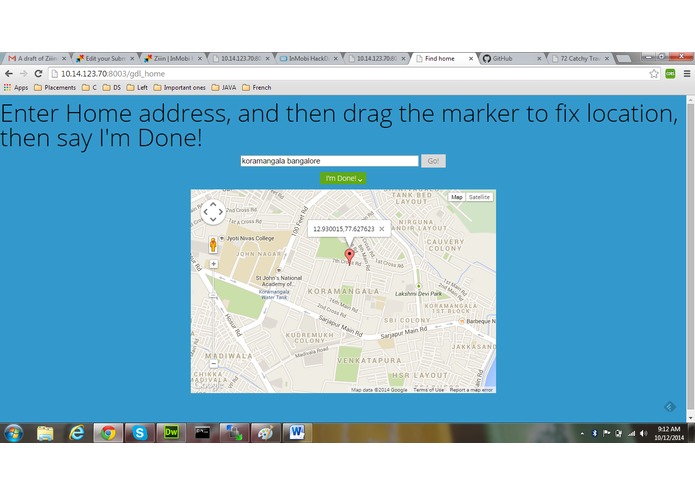Switch to the Edit your Subm tab
Image resolution: width=695 pixels, height=494 pixels.
click(105, 58)
